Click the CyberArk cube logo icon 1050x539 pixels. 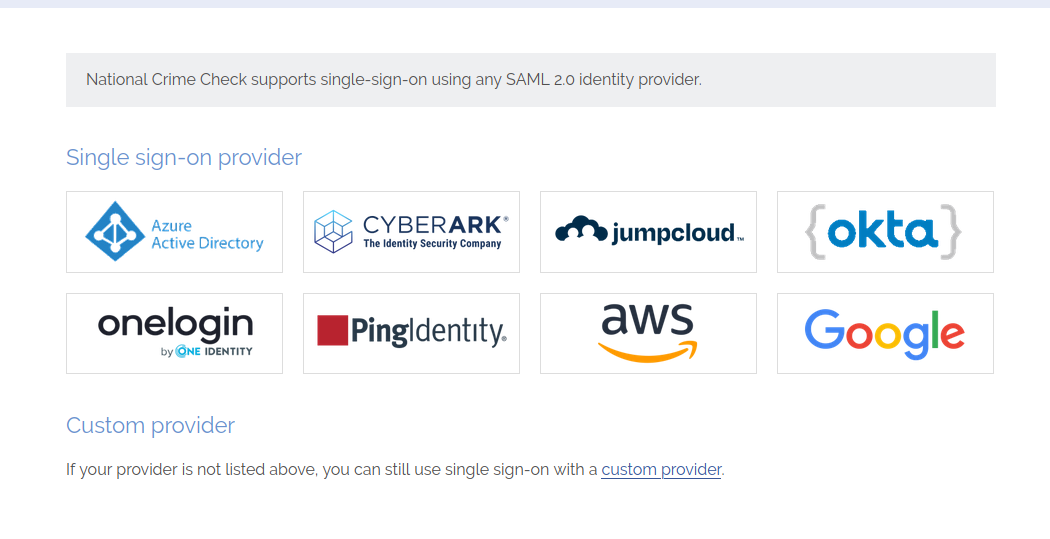pyautogui.click(x=333, y=231)
